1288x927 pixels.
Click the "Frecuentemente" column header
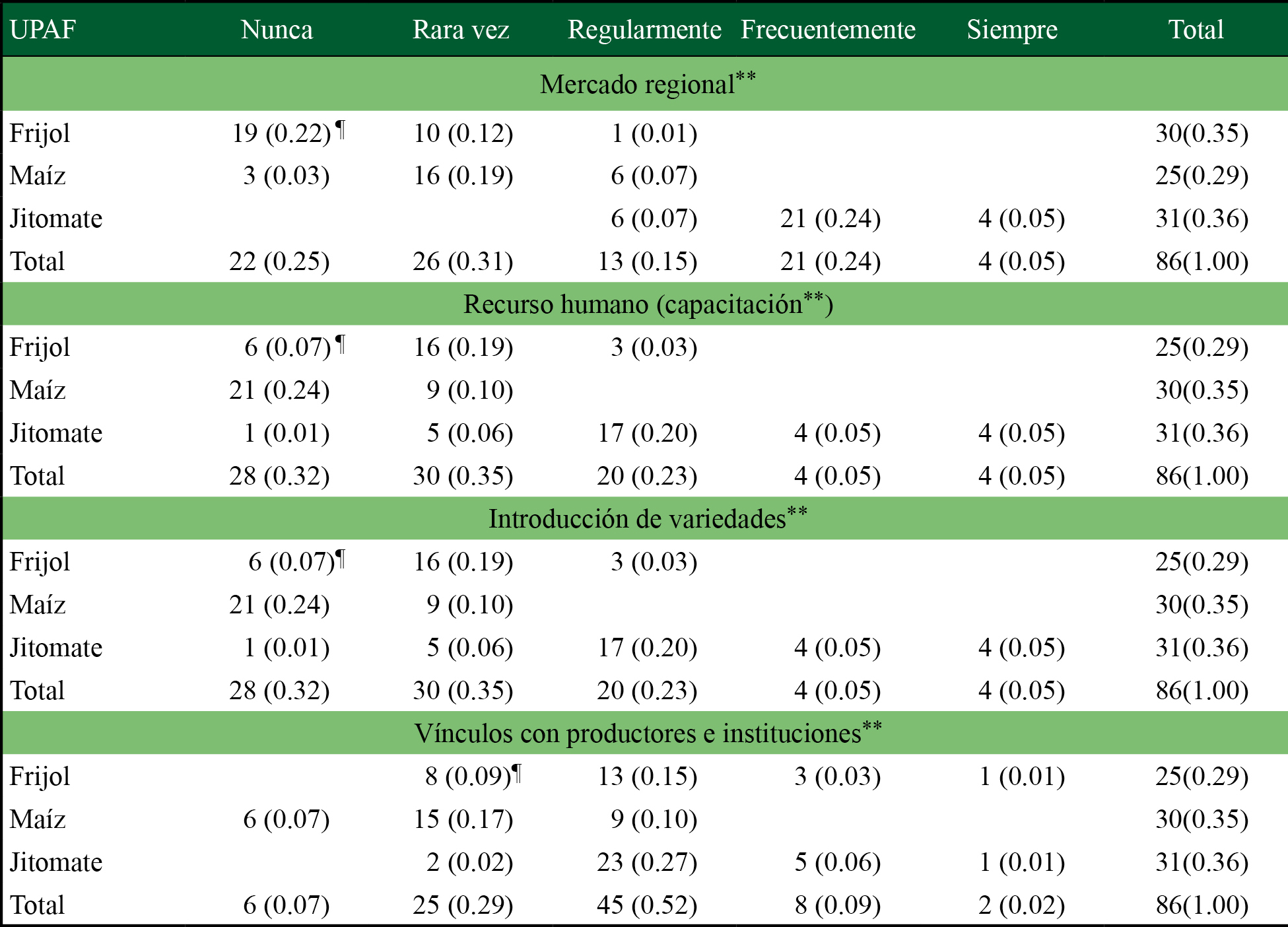coord(828,30)
